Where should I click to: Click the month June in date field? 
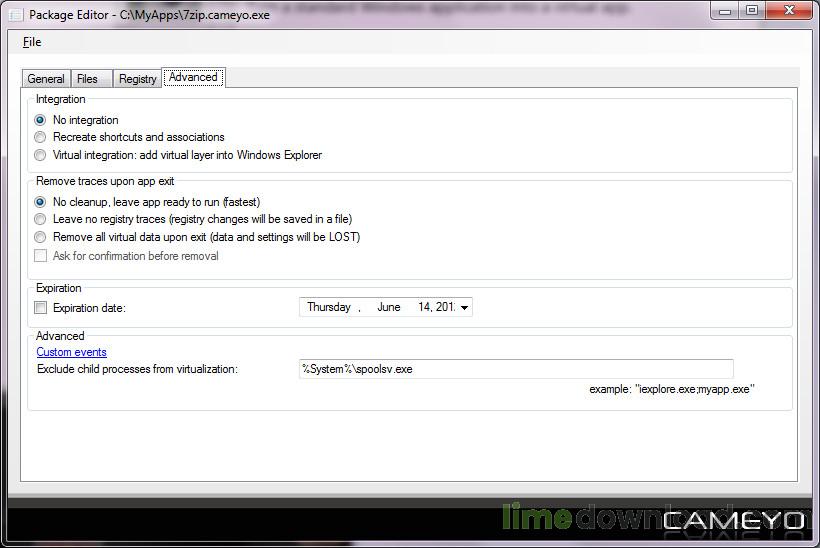(389, 307)
